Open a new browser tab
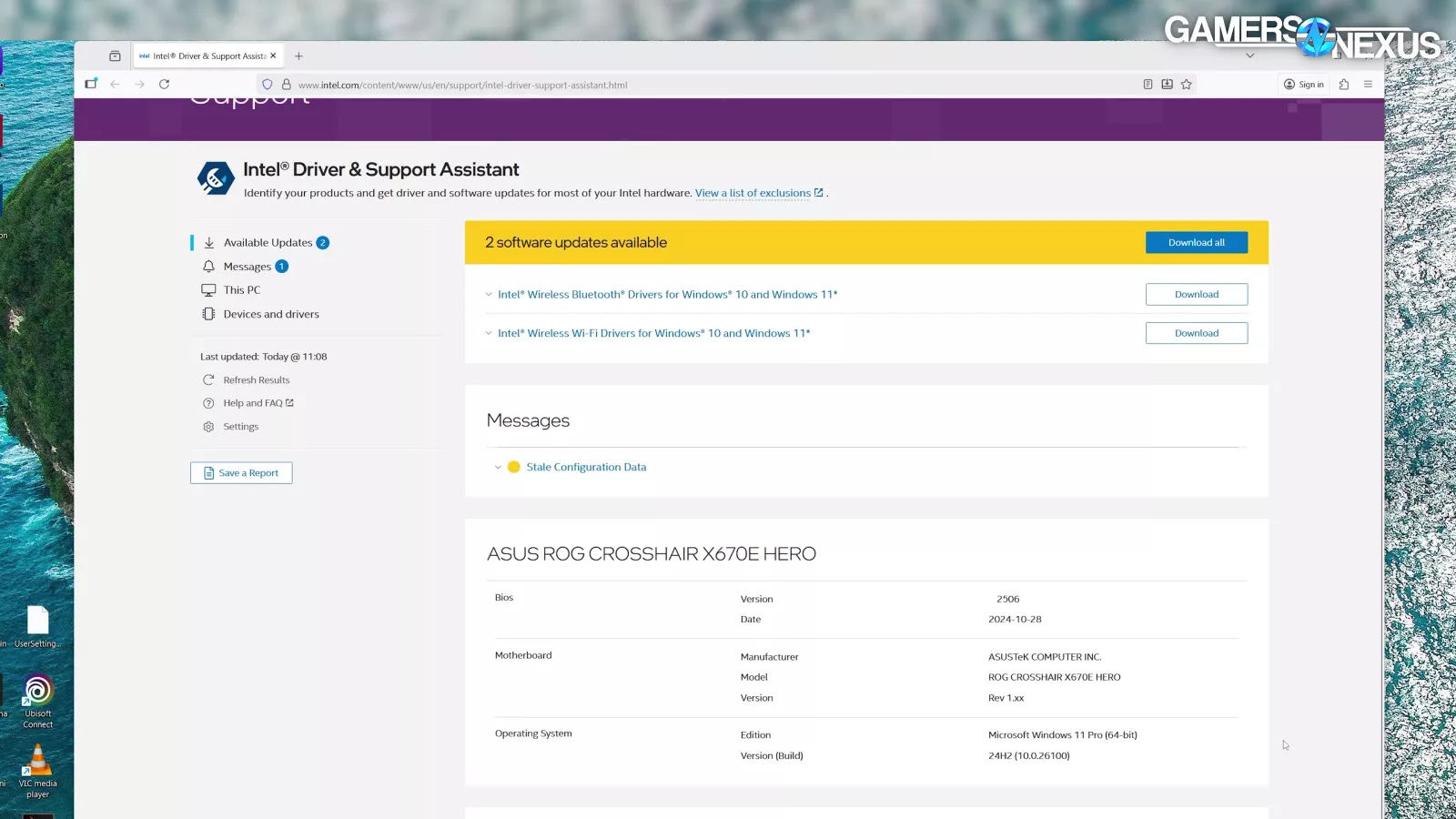 coord(298,56)
